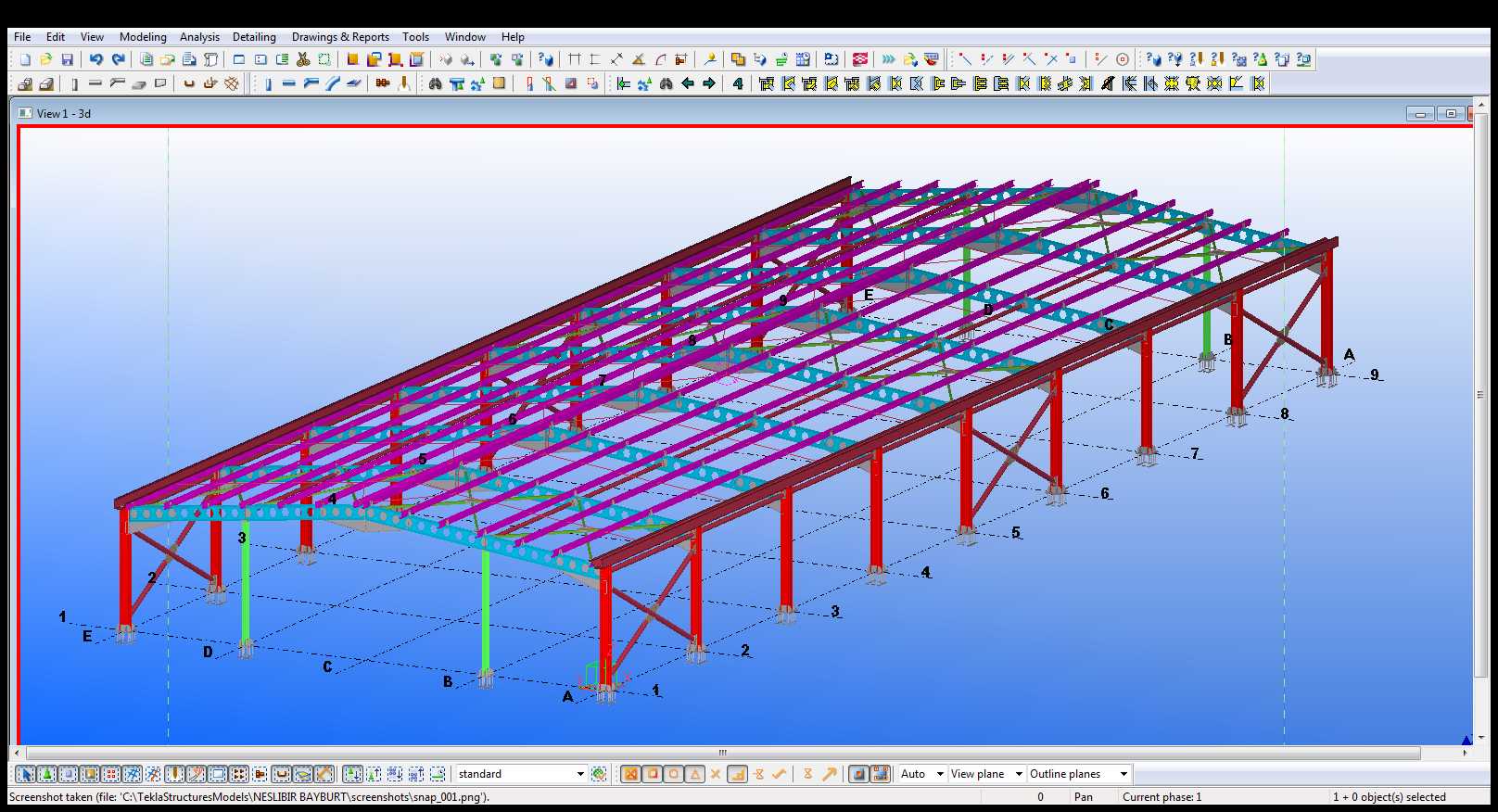The height and width of the screenshot is (812, 1498).
Task: Click the 'Pan' status bar entry
Action: click(x=1083, y=797)
